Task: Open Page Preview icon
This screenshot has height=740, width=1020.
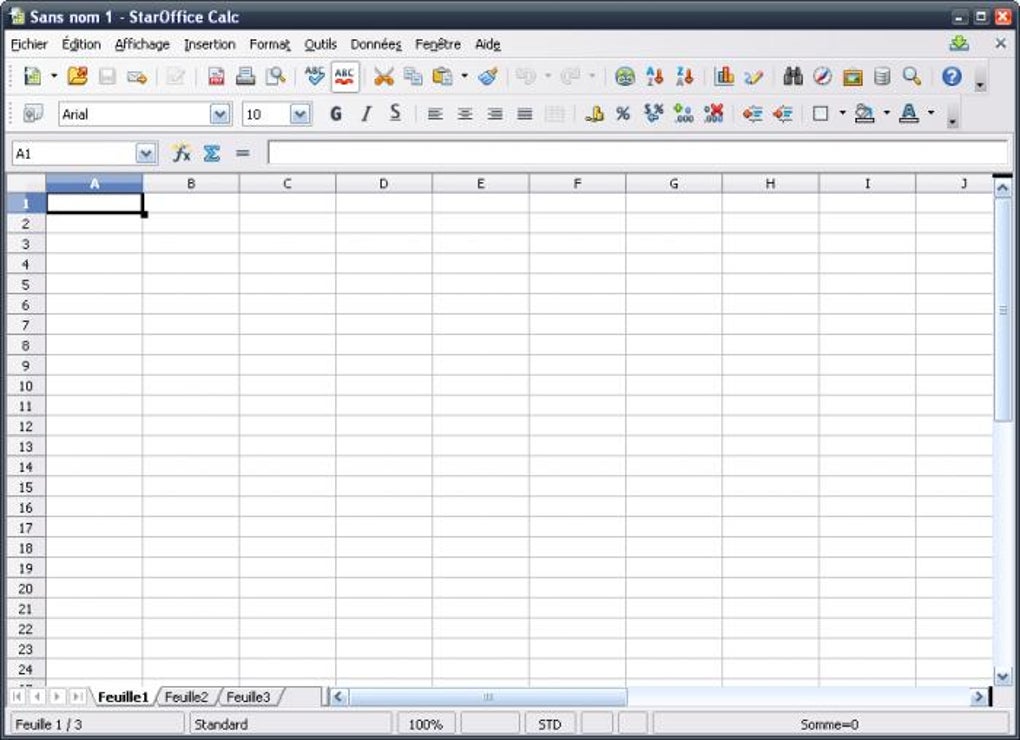Action: 276,77
